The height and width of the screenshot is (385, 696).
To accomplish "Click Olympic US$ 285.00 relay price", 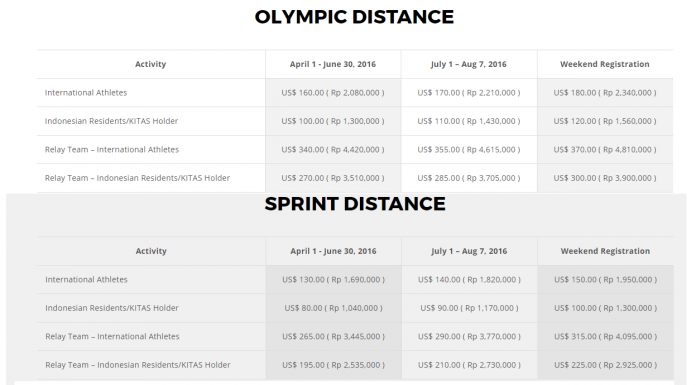I will 469,178.
